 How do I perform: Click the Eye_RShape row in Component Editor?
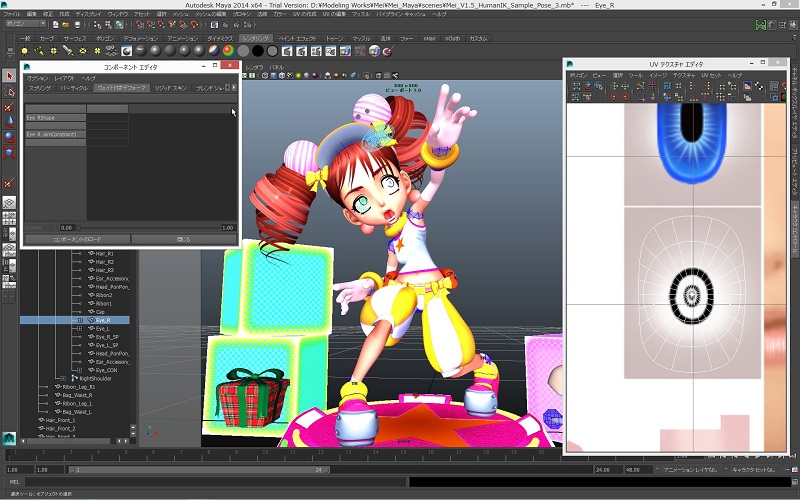(56, 118)
